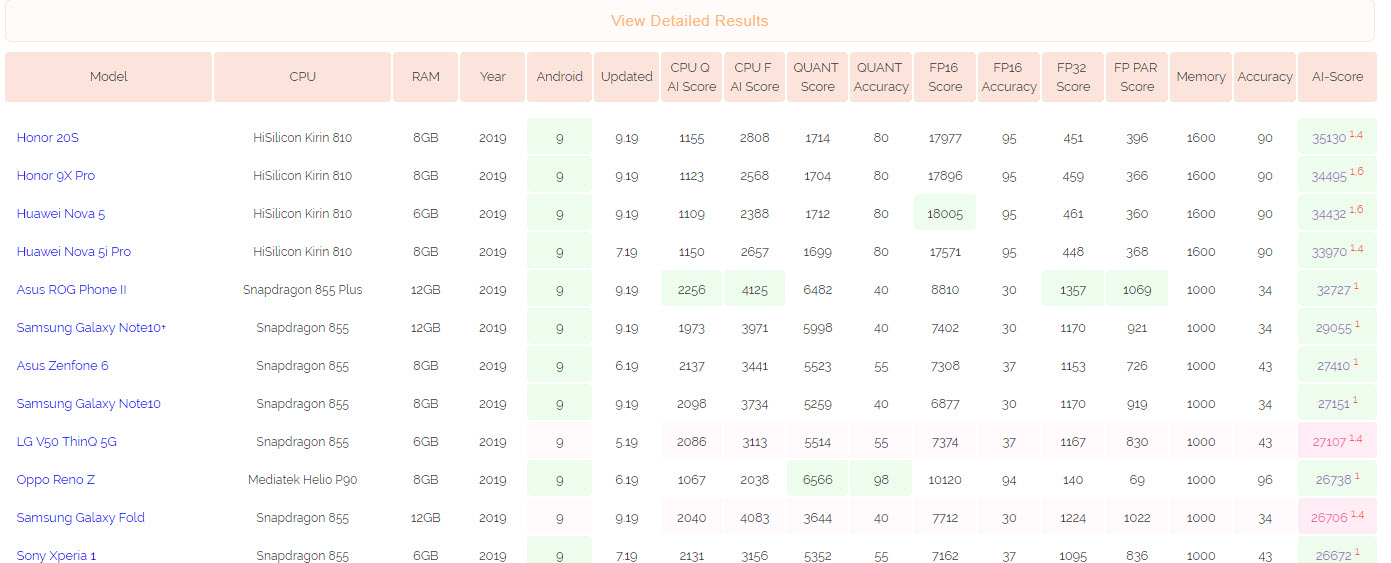Image resolution: width=1391 pixels, height=563 pixels.
Task: Open the Honor 20S model link
Action: click(47, 138)
